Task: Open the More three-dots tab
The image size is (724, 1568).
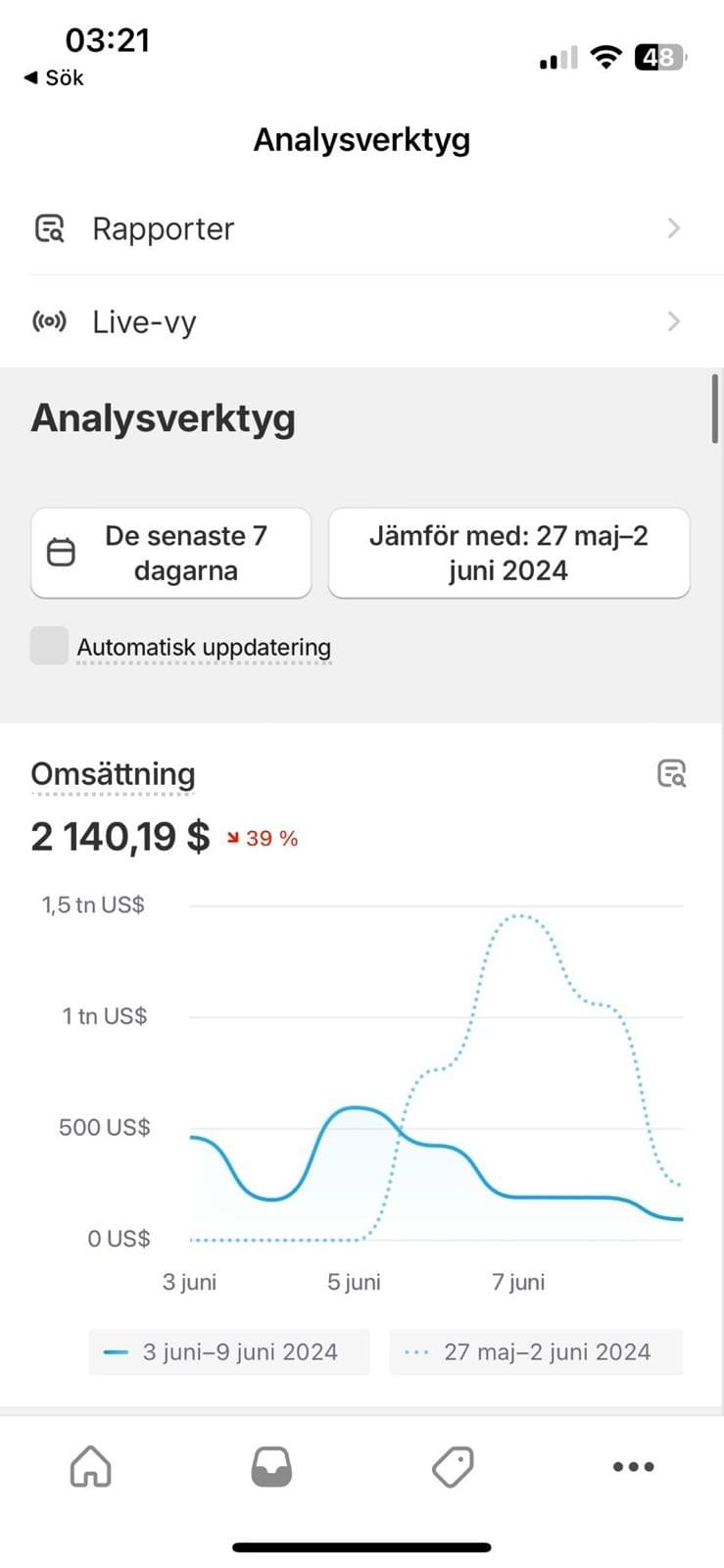Action: [633, 1467]
